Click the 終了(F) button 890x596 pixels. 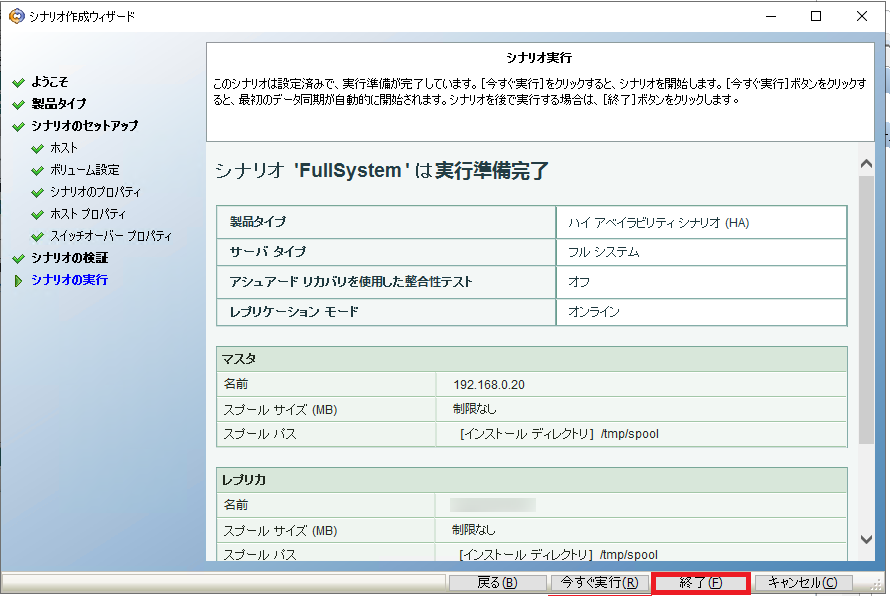pos(700,583)
